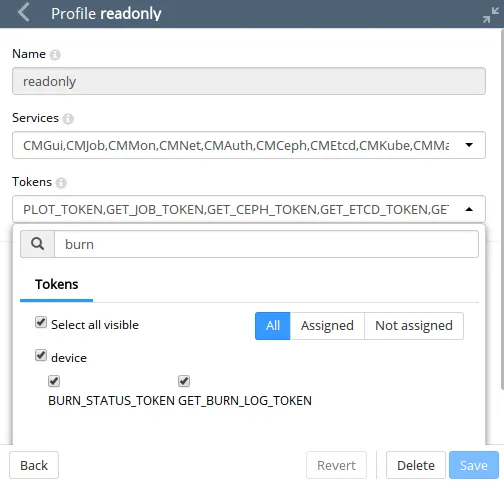Click the magnifier search icon

[x=37, y=244]
